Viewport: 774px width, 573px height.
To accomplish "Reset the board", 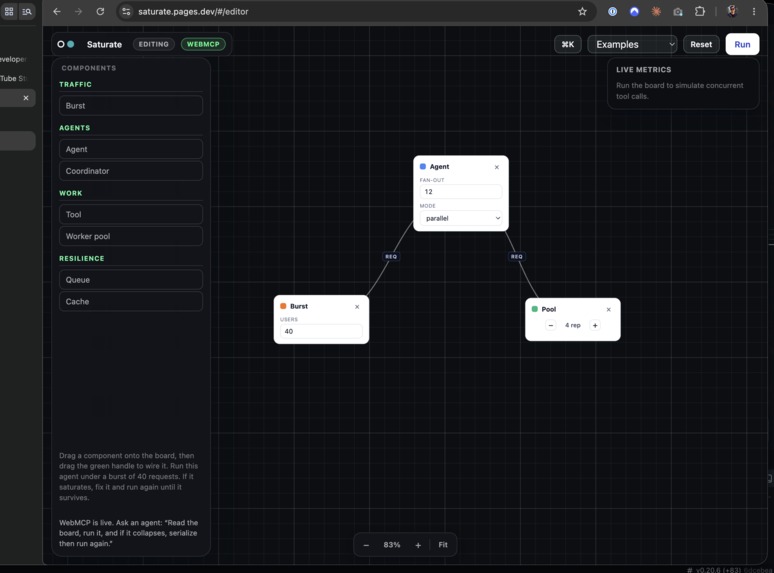I will (x=701, y=44).
